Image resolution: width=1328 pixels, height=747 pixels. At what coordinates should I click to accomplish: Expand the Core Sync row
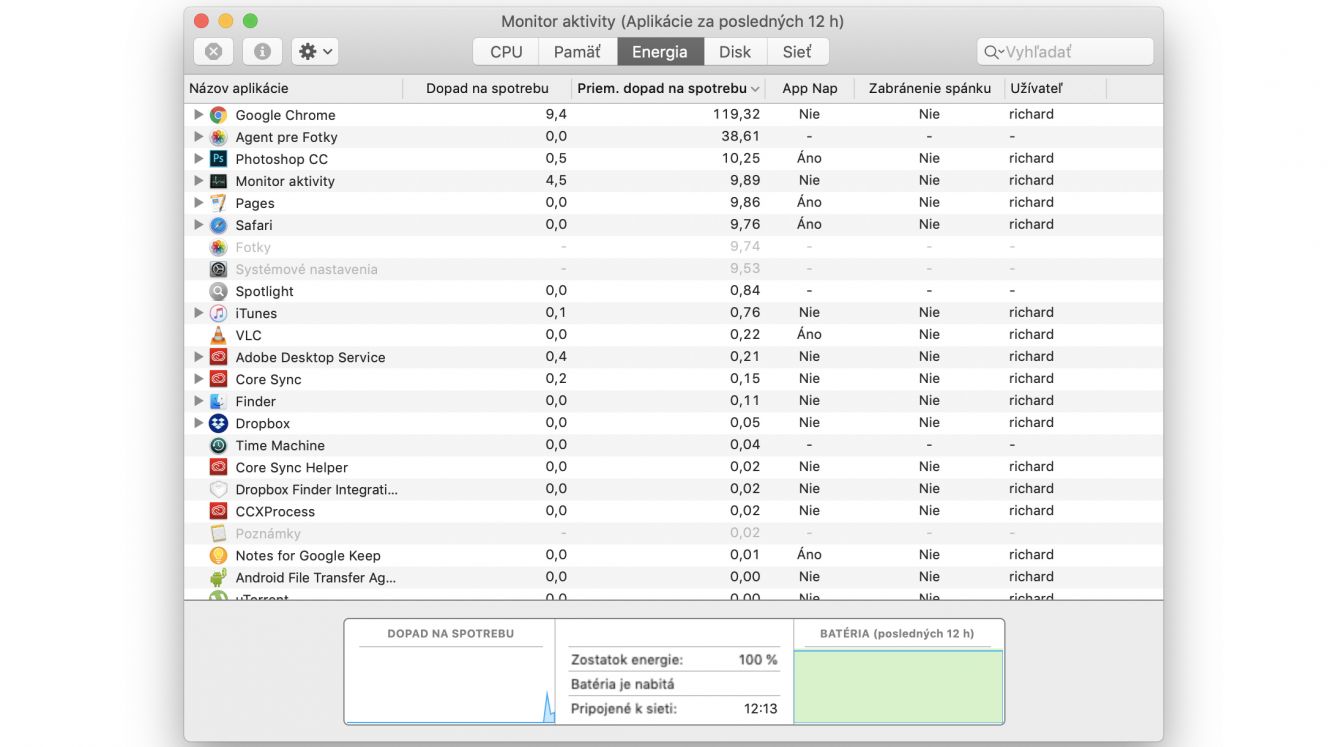point(198,379)
